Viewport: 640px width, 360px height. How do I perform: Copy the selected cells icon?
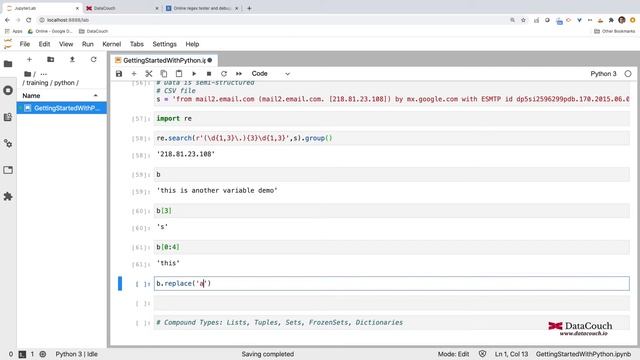click(164, 74)
